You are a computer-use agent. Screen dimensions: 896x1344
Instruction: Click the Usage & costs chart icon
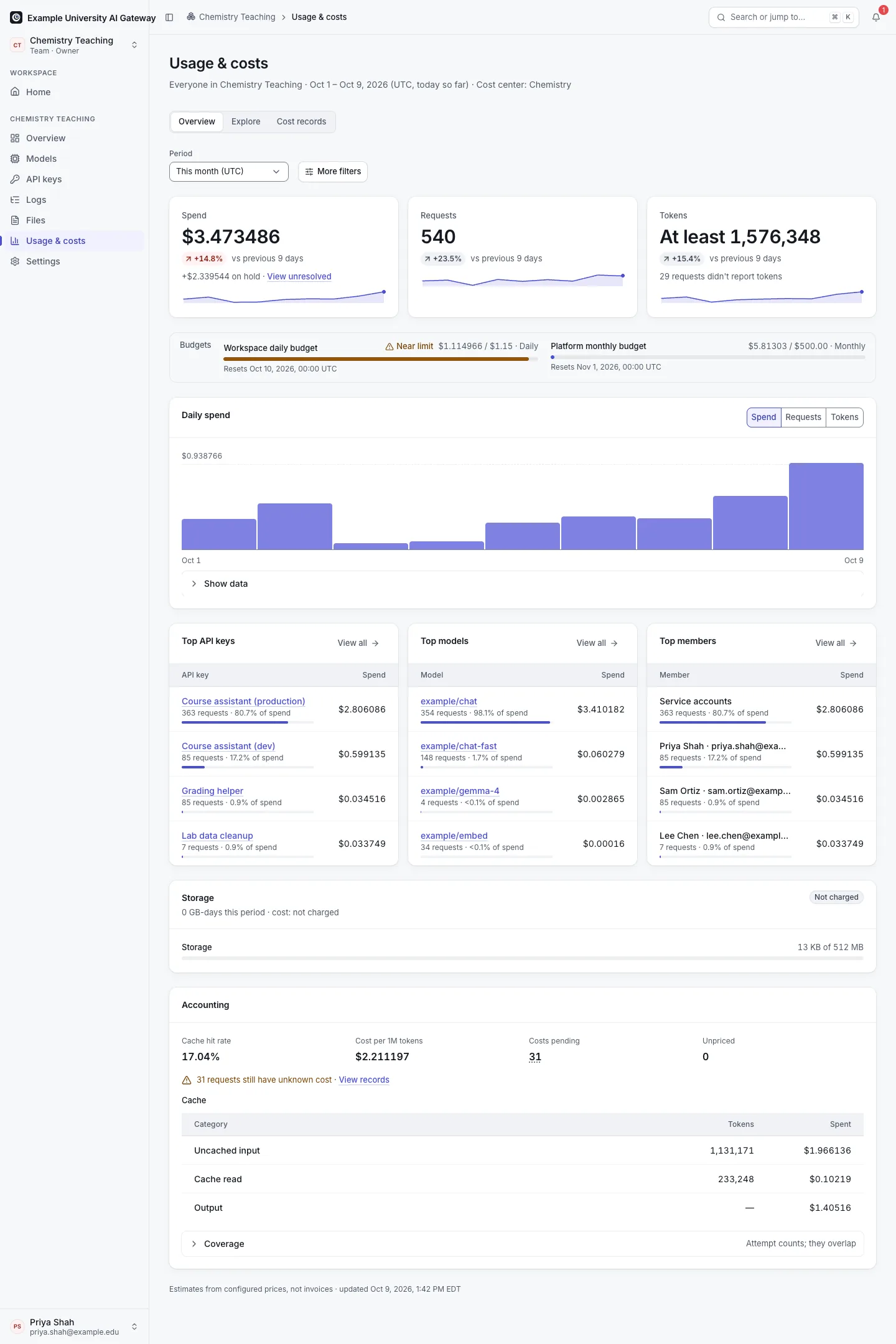click(x=15, y=241)
